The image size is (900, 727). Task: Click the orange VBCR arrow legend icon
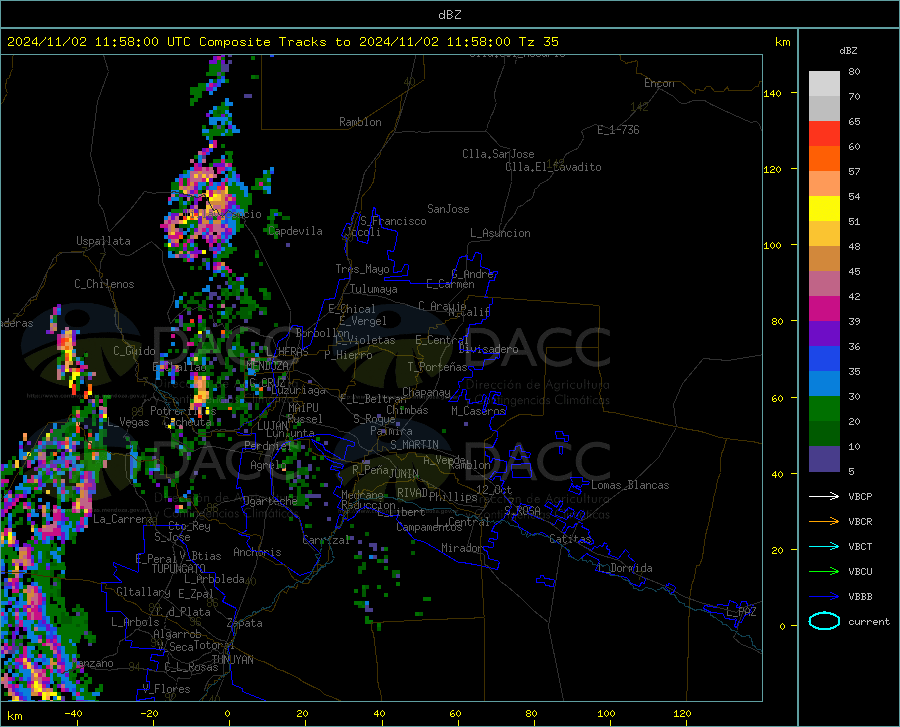pos(824,521)
